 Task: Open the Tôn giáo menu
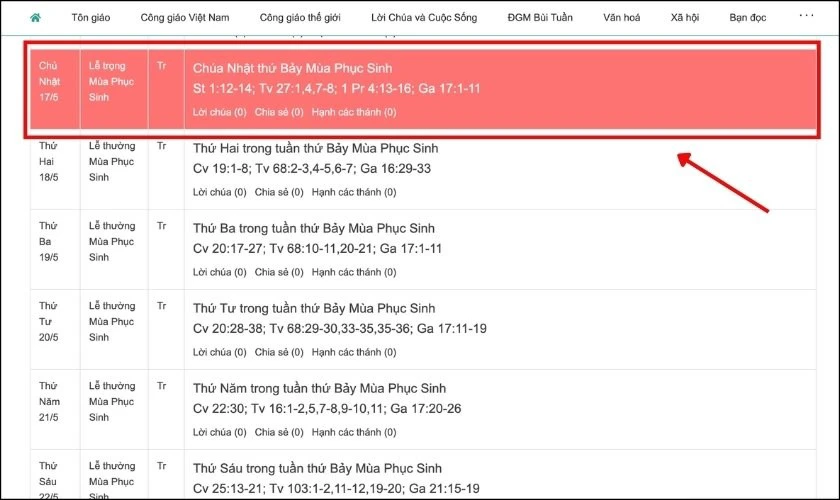coord(92,17)
